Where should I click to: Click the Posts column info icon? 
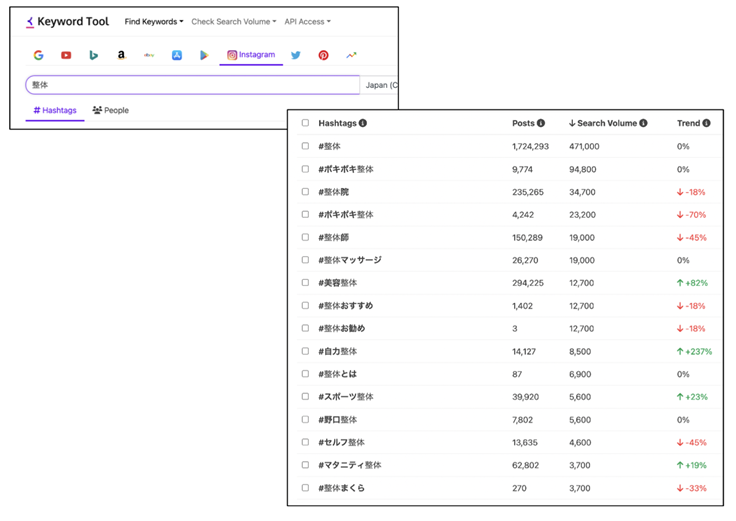tap(541, 123)
